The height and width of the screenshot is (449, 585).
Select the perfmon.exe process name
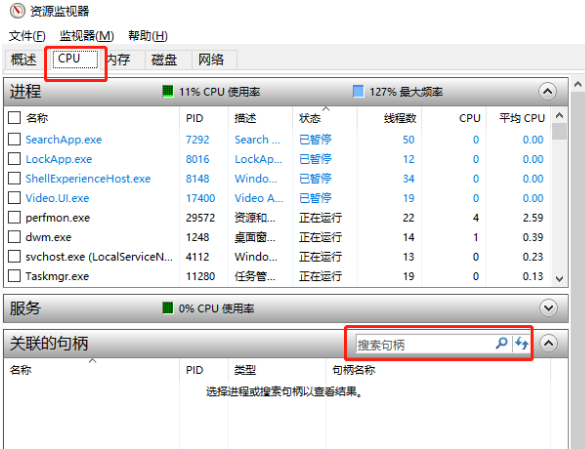tap(57, 218)
